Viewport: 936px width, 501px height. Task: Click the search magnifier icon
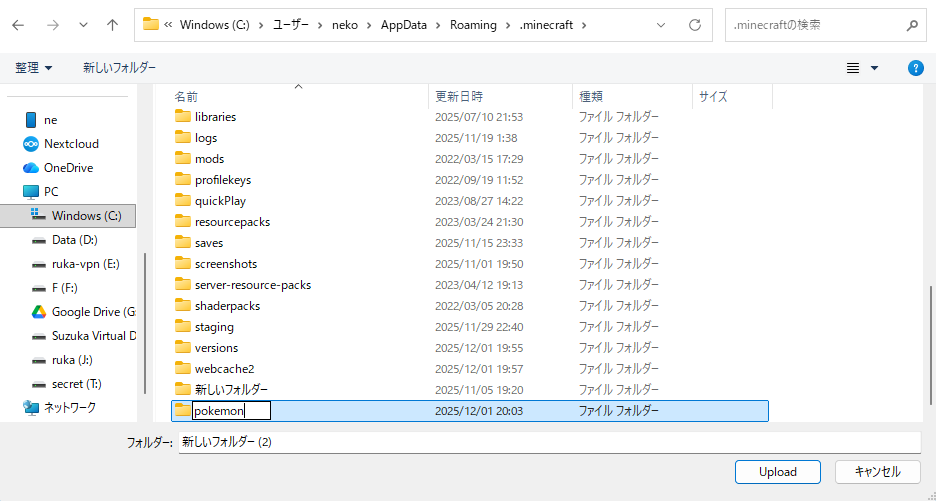coord(912,25)
